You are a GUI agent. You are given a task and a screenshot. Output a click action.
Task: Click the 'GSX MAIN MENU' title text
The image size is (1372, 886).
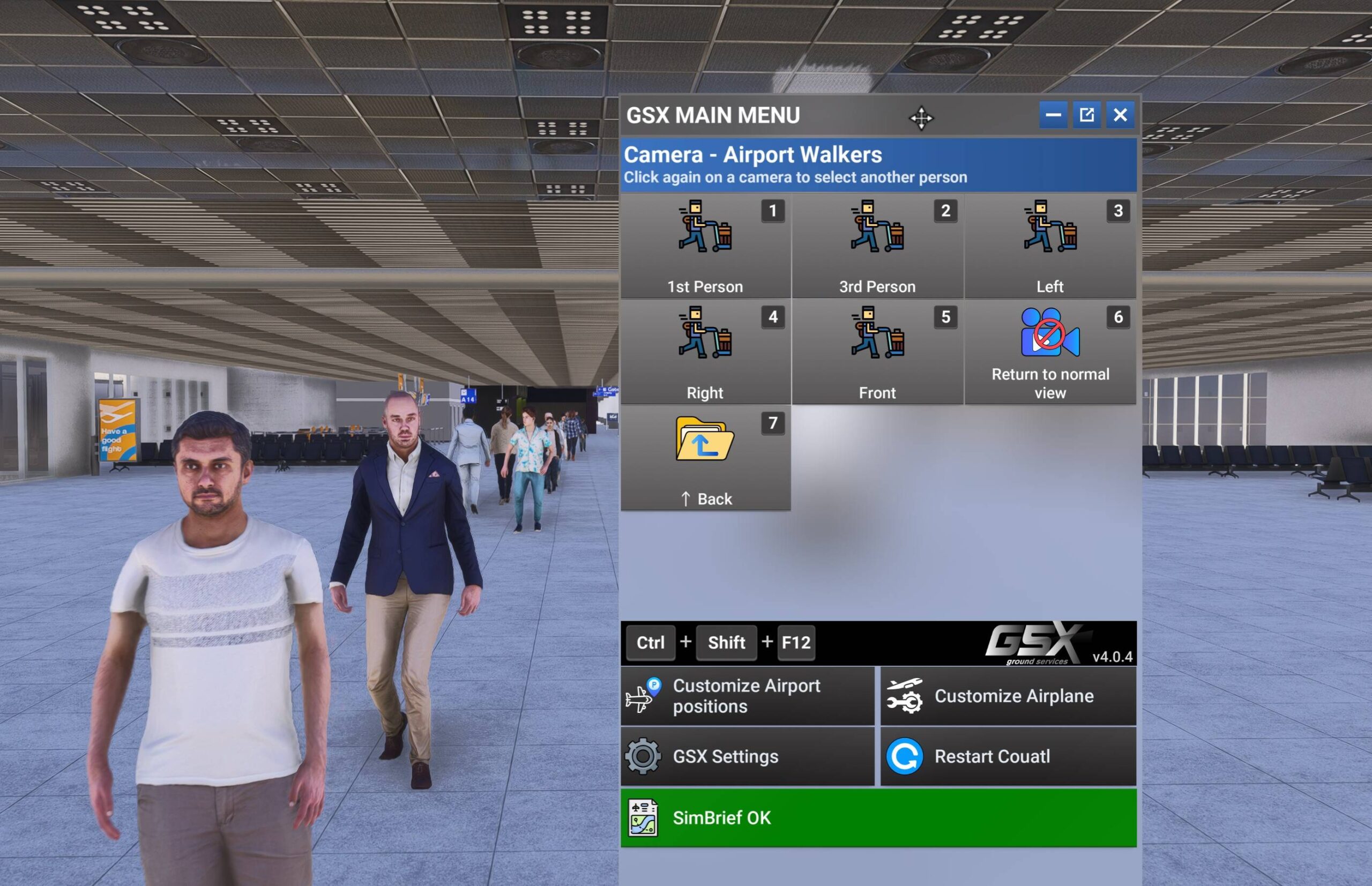click(x=713, y=116)
